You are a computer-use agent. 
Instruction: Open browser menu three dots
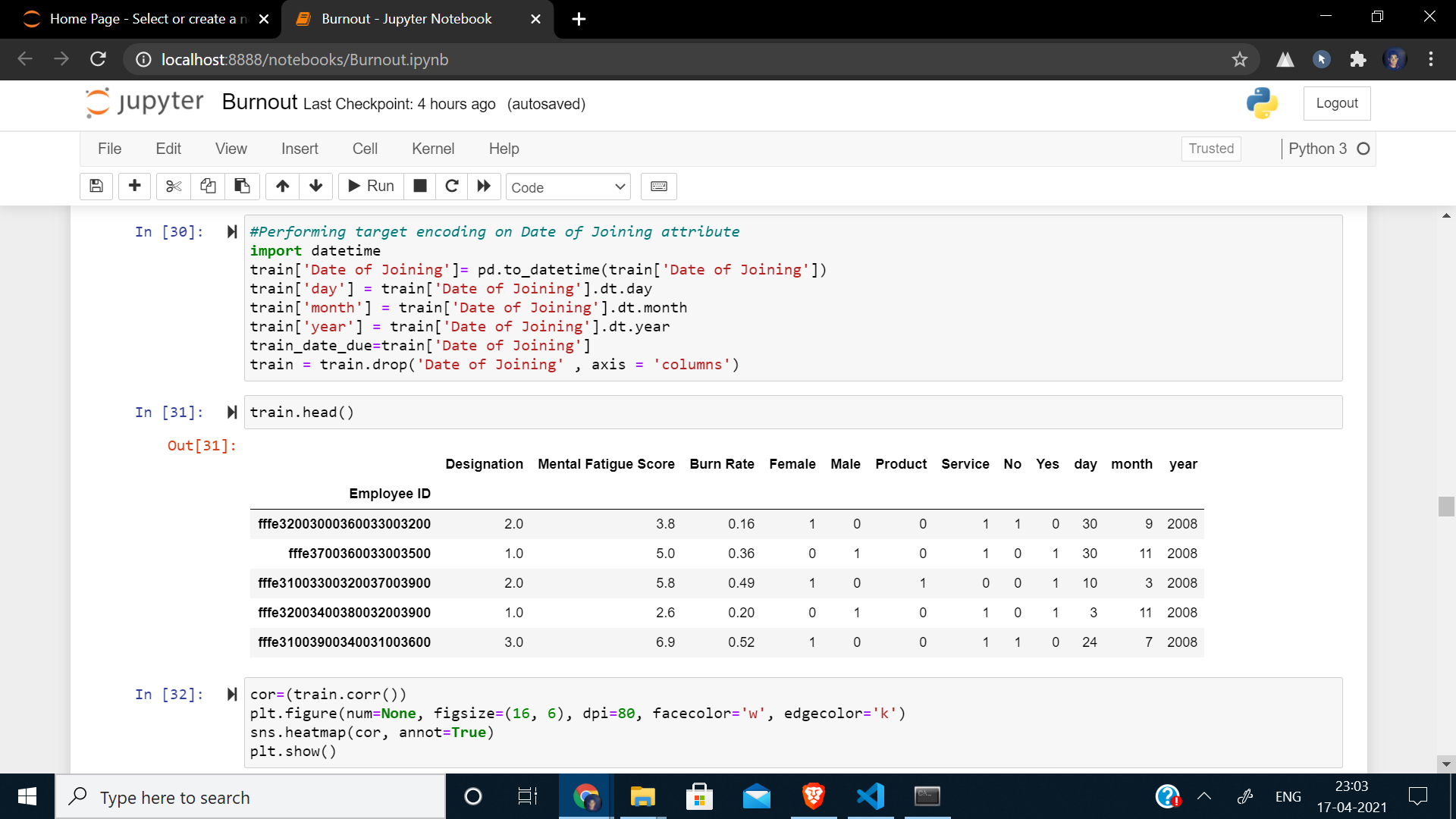[x=1430, y=59]
